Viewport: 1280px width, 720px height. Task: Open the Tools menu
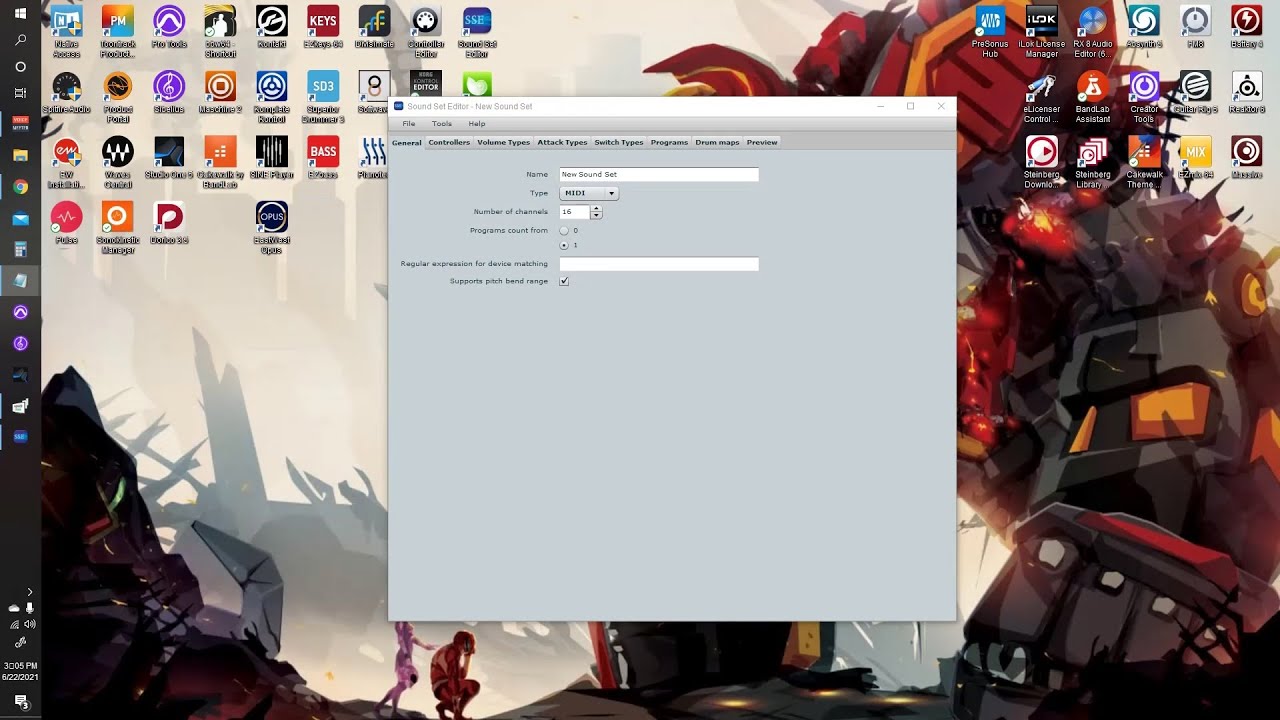tap(442, 124)
